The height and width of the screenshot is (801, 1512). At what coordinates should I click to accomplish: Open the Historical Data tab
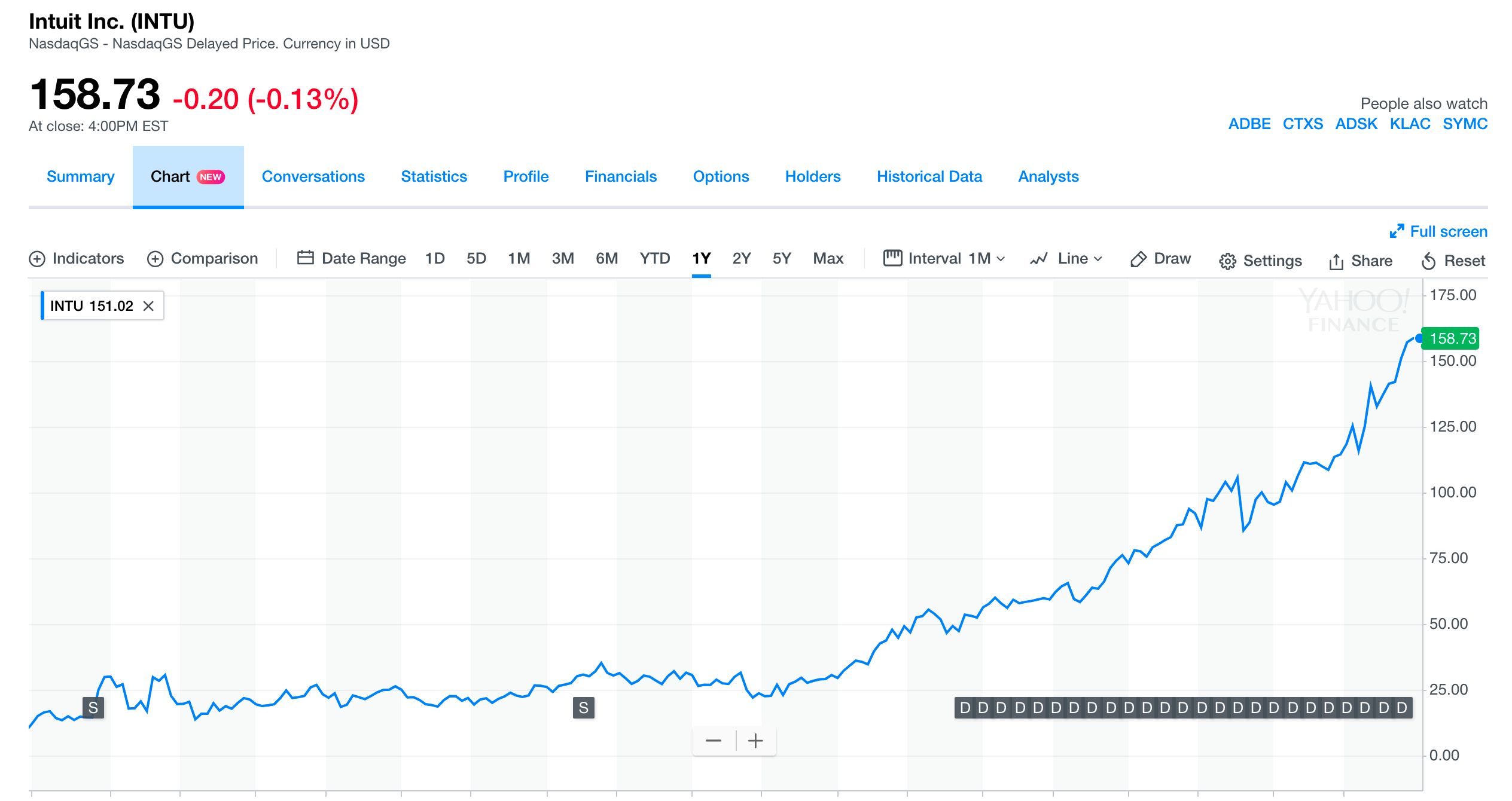point(929,176)
